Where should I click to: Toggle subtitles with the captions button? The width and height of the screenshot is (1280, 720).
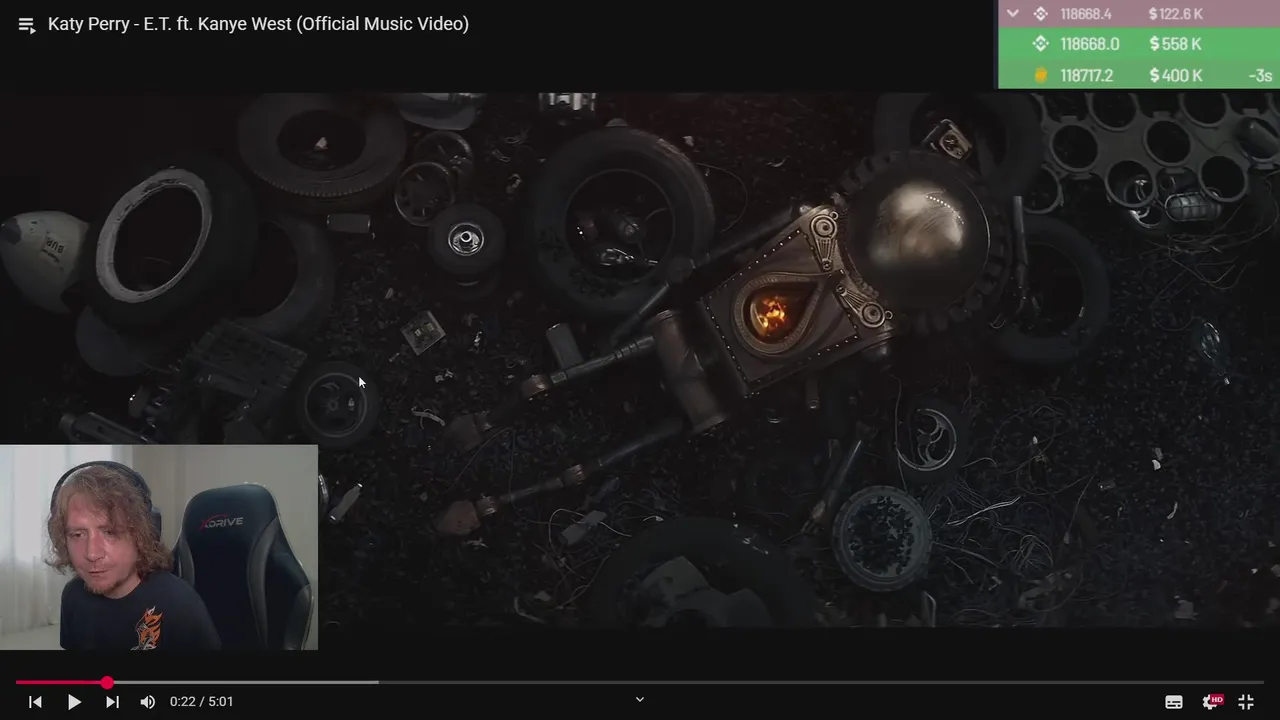click(x=1174, y=702)
